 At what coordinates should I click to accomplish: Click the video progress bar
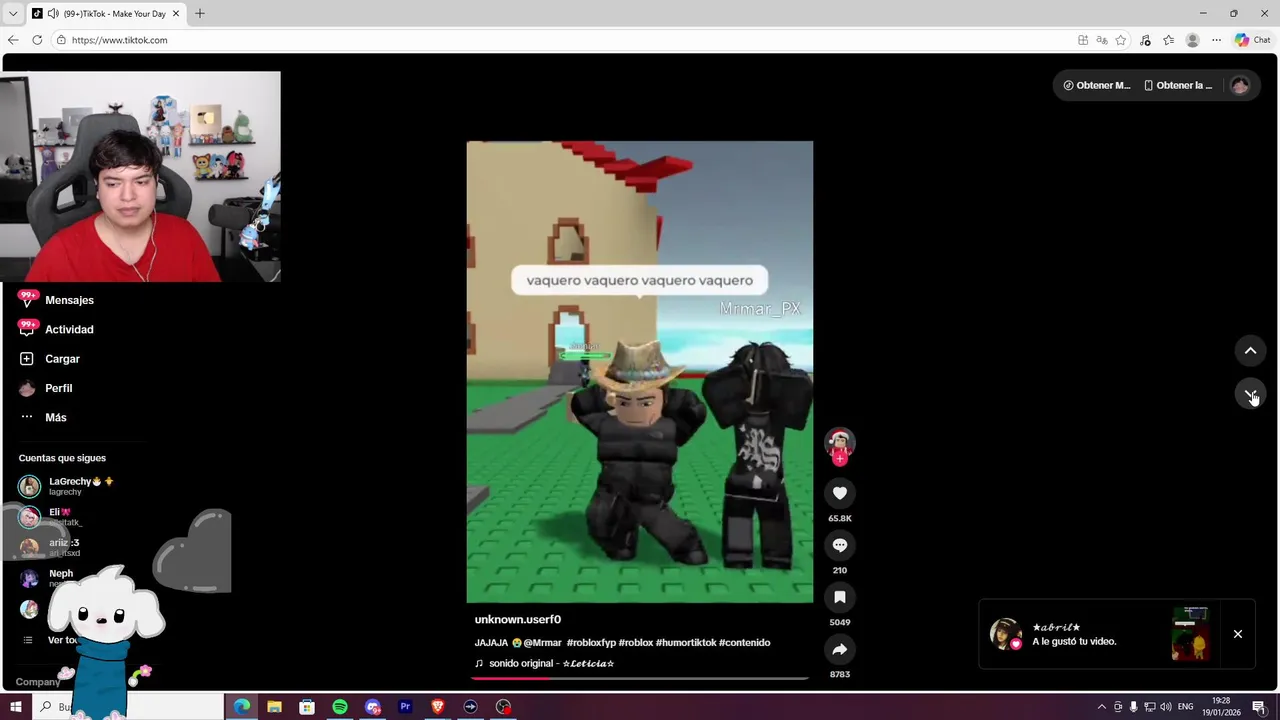pyautogui.click(x=640, y=678)
